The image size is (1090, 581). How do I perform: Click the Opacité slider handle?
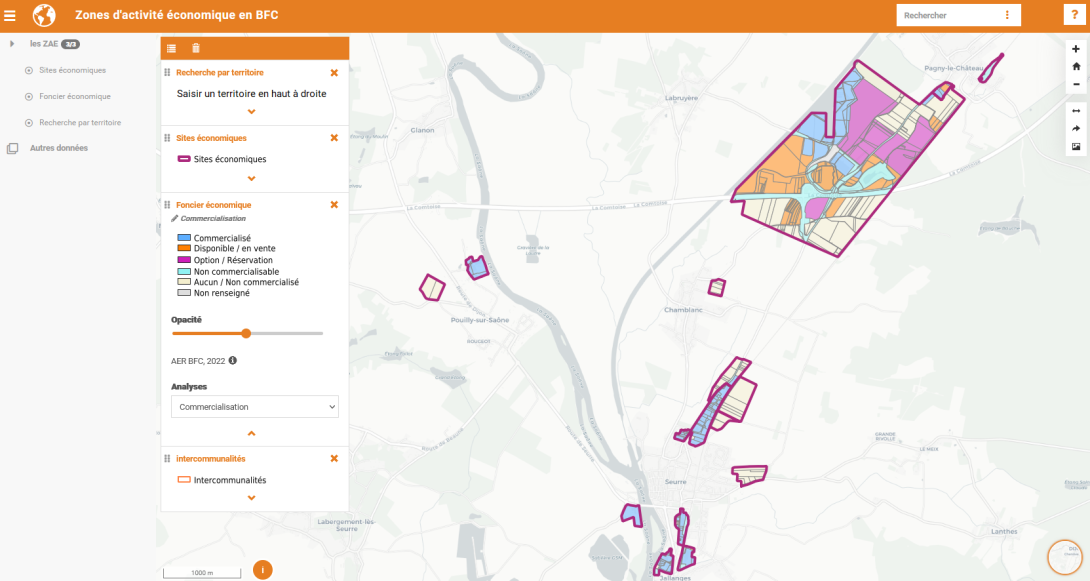[246, 333]
